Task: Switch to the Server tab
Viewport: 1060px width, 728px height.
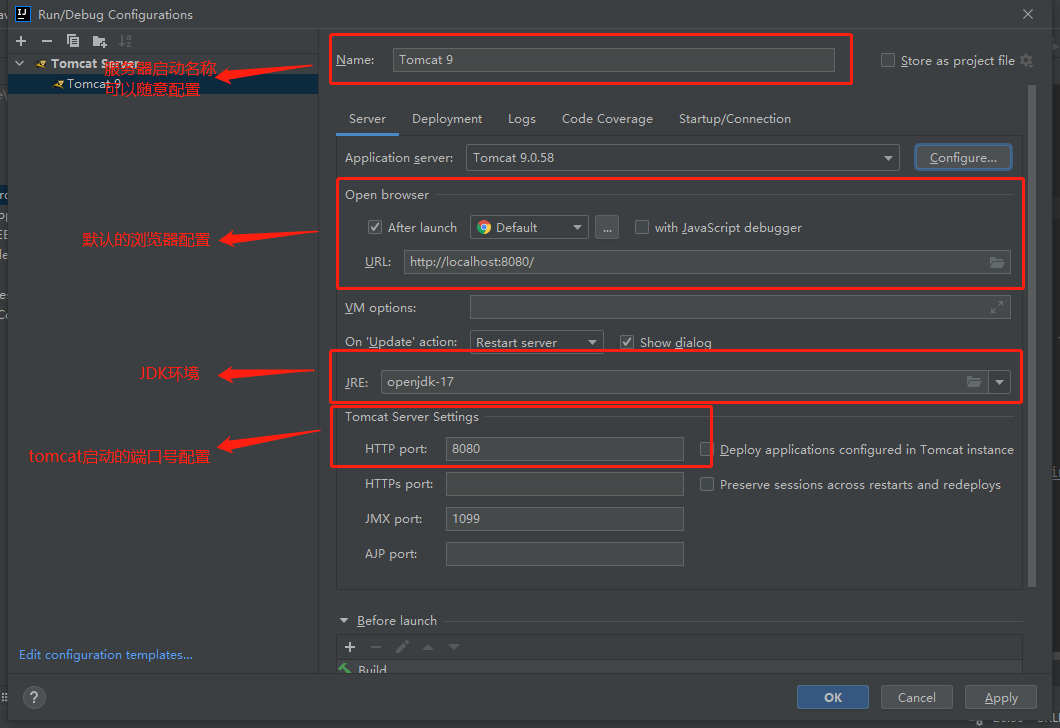Action: [x=367, y=119]
